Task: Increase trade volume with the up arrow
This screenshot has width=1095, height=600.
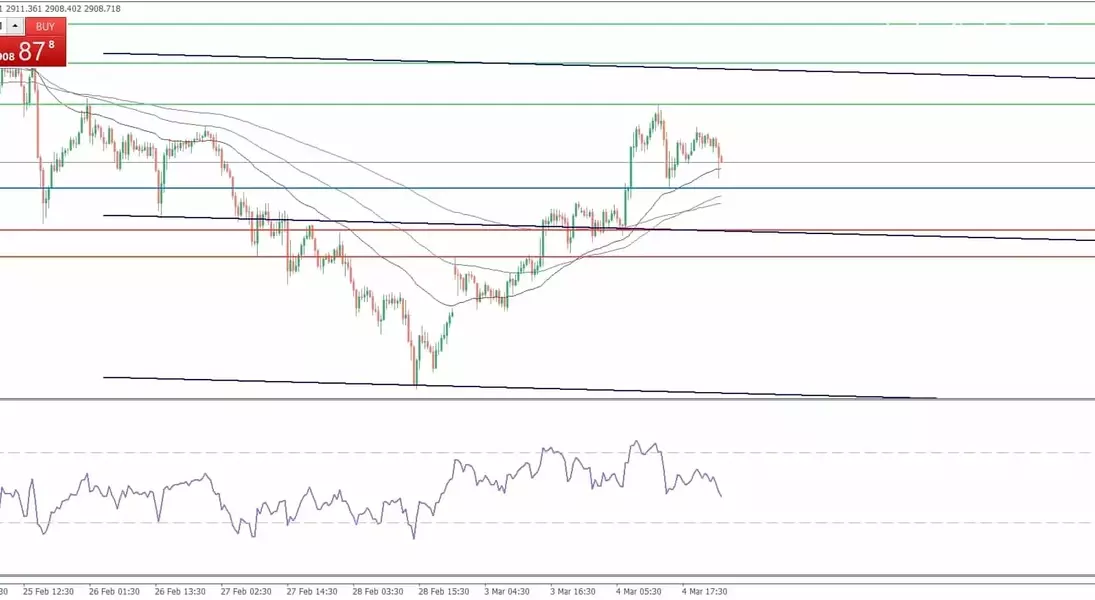Action: point(15,27)
